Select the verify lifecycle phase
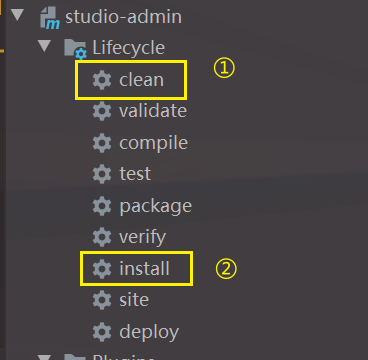Screen dimensions: 368x360 pyautogui.click(x=142, y=238)
